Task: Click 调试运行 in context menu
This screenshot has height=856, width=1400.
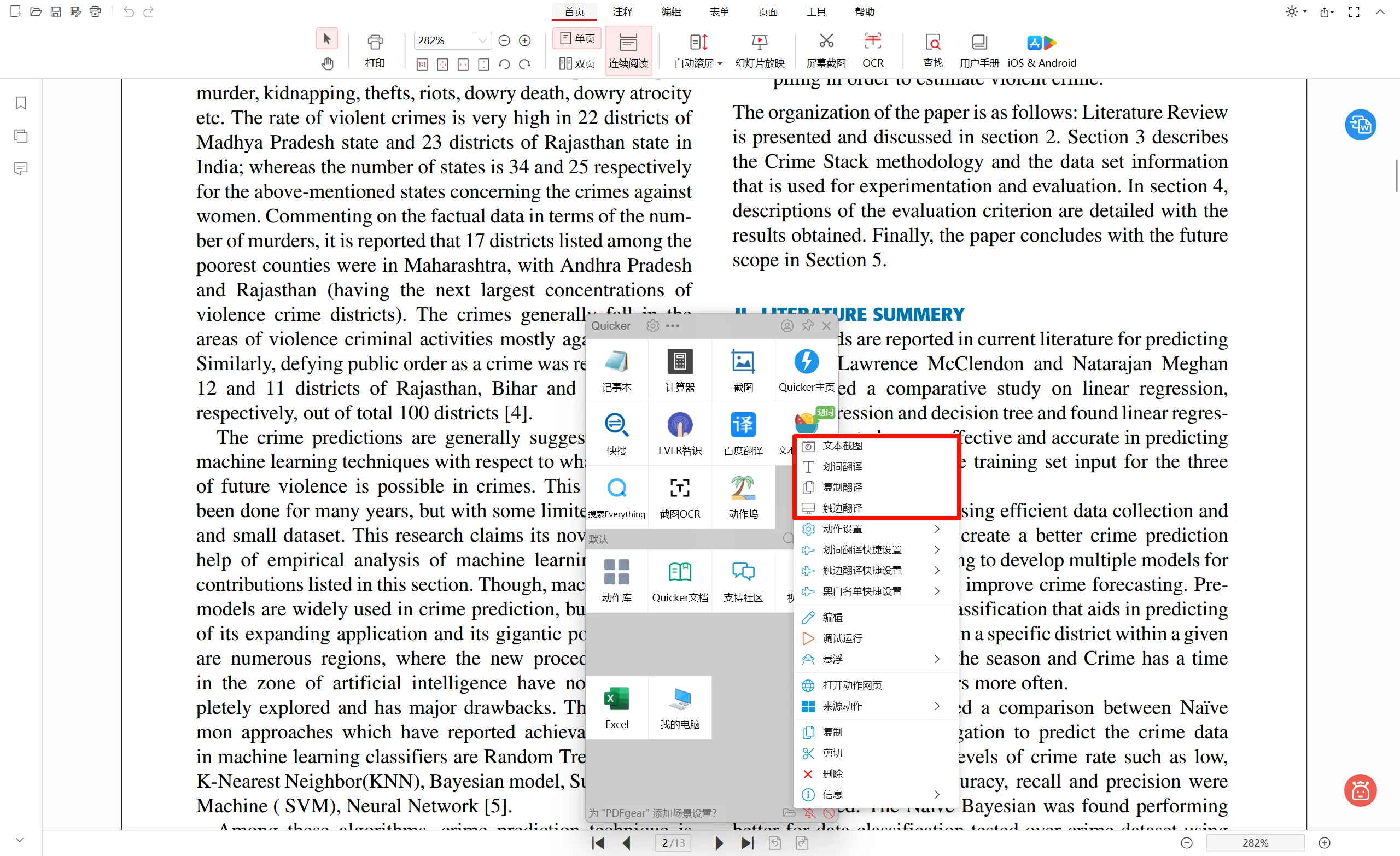Action: [842, 638]
